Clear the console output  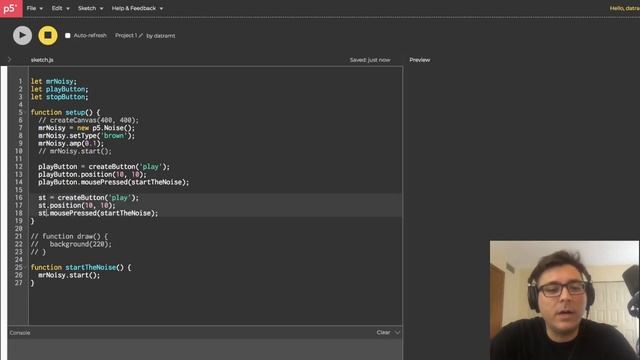tap(383, 333)
